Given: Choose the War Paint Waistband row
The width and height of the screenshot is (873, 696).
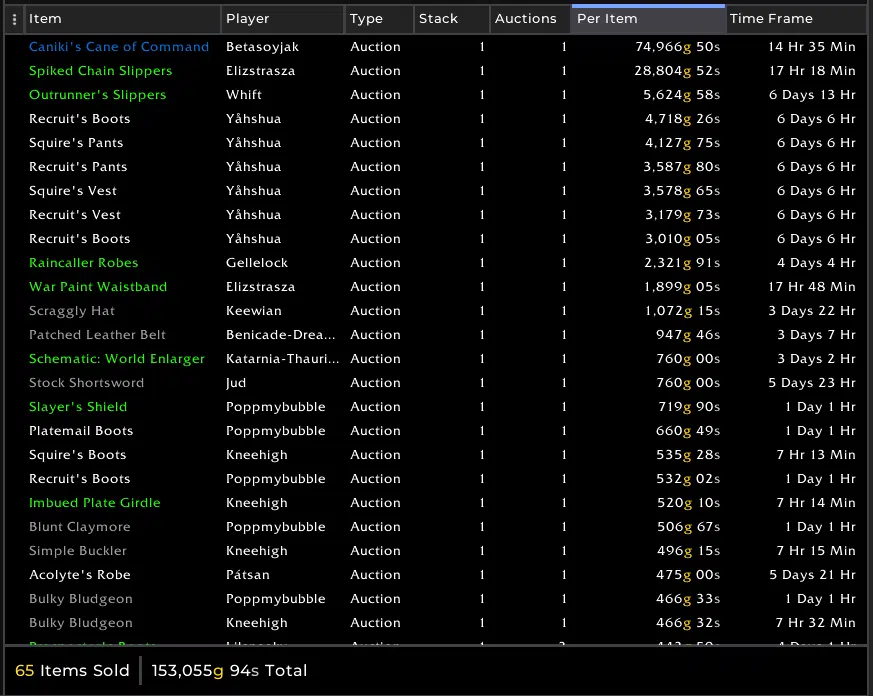Looking at the screenshot, I should (98, 287).
